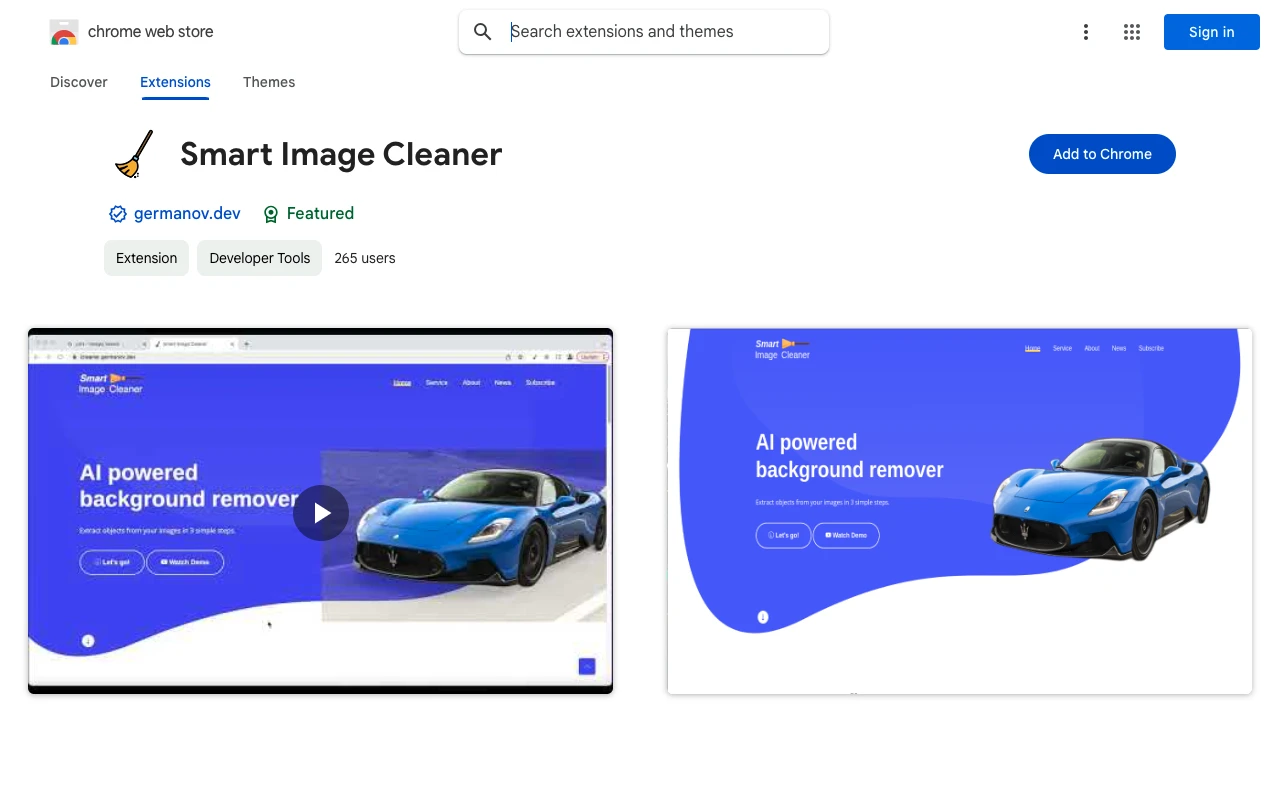
Task: Click the Add to Chrome button
Action: [x=1102, y=154]
